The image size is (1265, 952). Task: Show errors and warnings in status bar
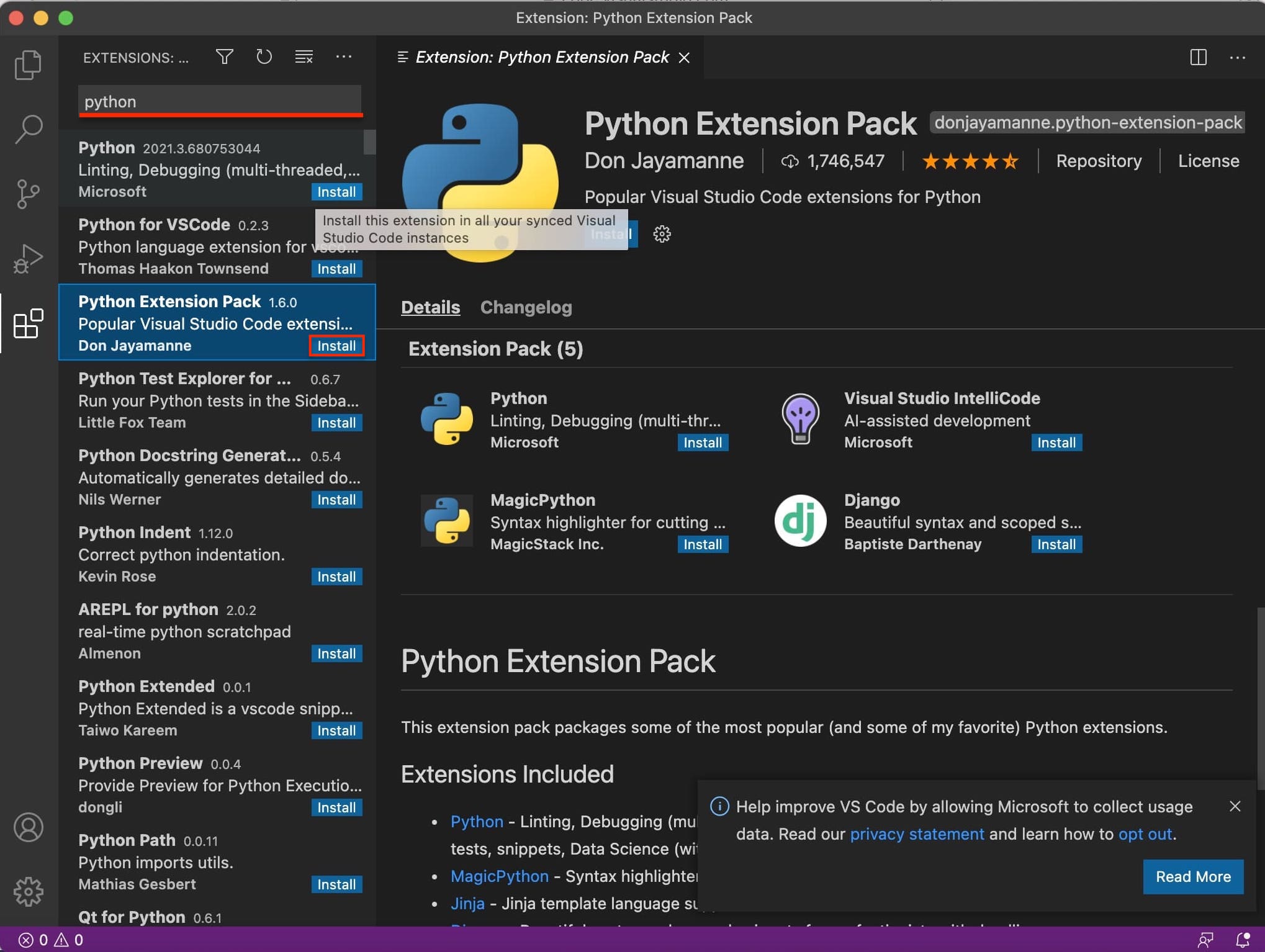tap(51, 940)
